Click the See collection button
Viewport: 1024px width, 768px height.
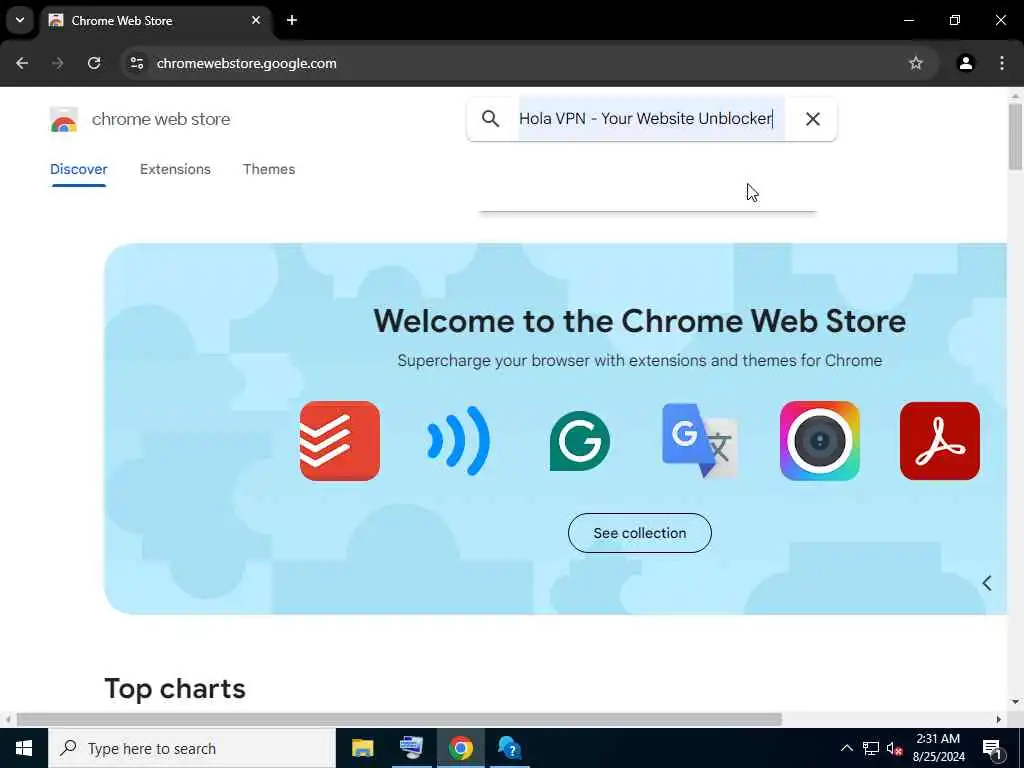point(639,533)
